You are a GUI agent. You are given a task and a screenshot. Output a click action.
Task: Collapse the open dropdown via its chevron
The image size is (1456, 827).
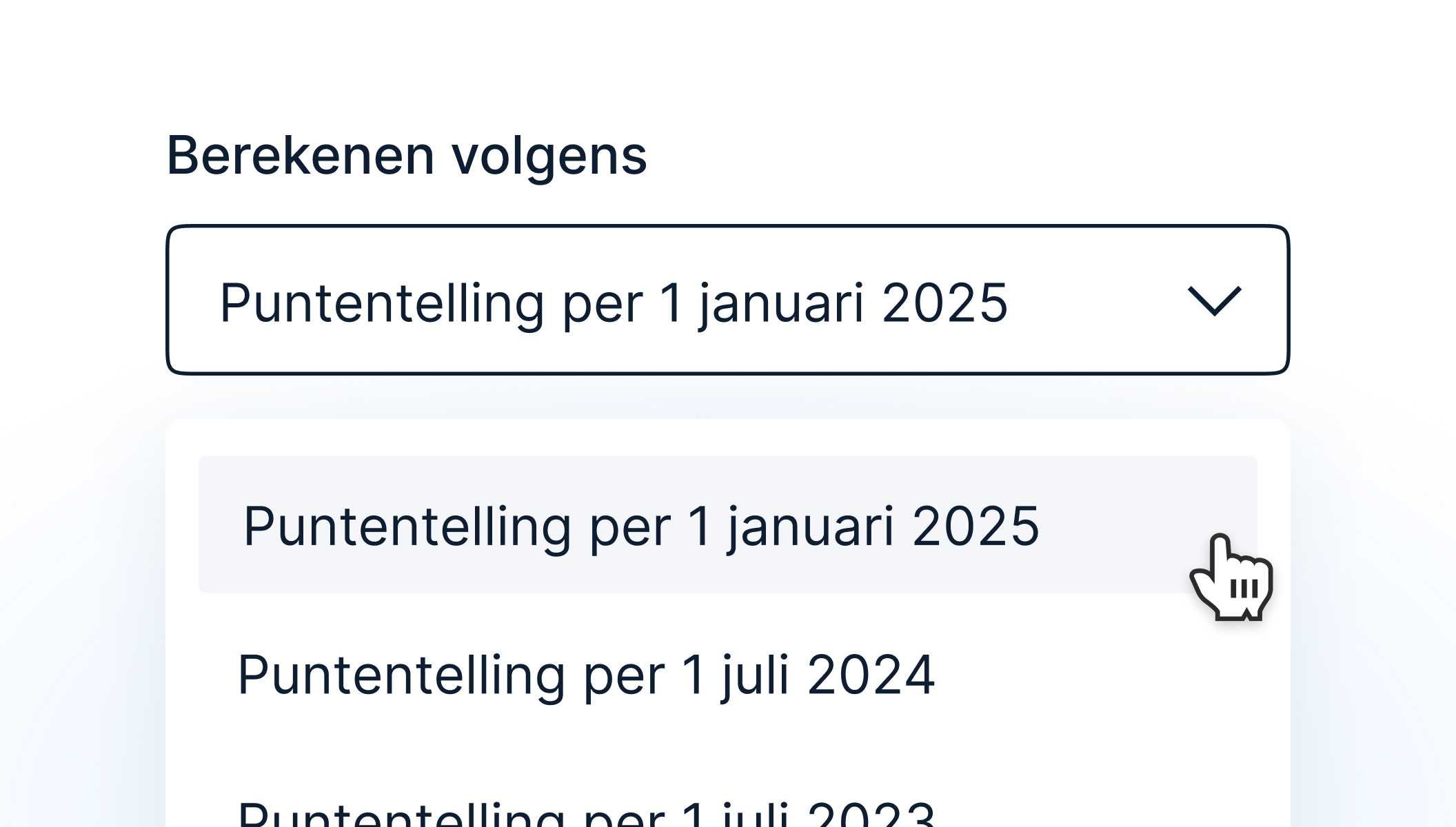coord(1216,302)
